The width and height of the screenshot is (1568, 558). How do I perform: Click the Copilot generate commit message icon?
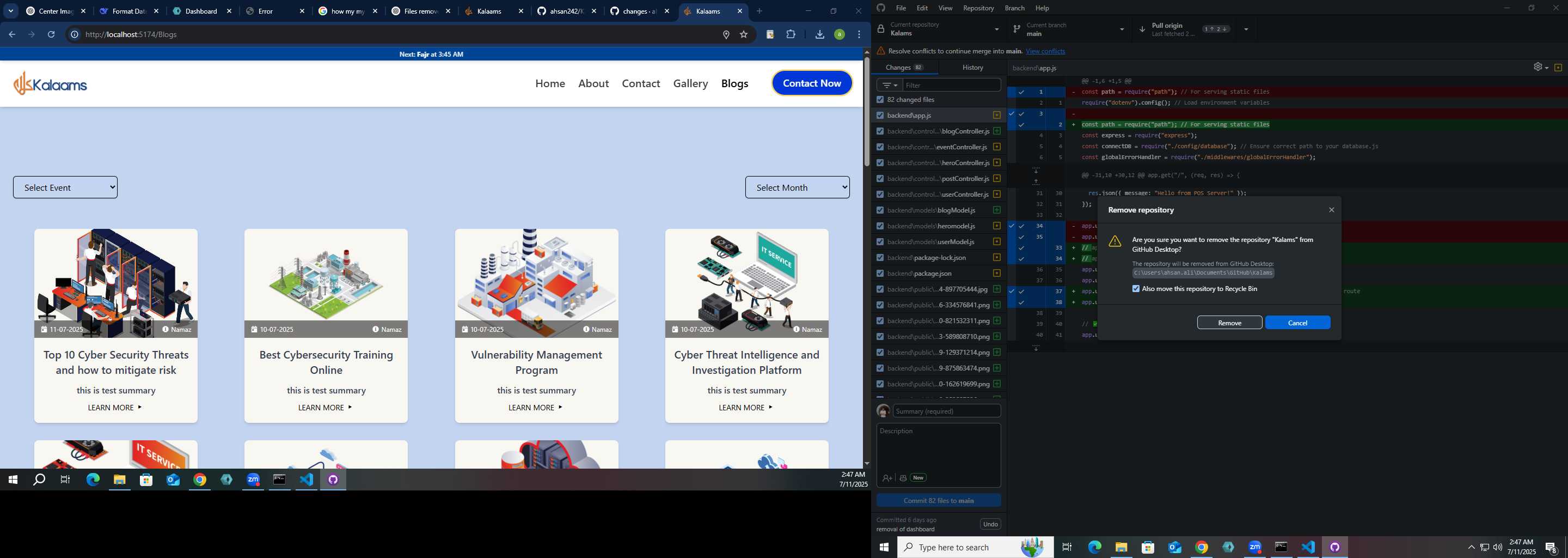(903, 478)
